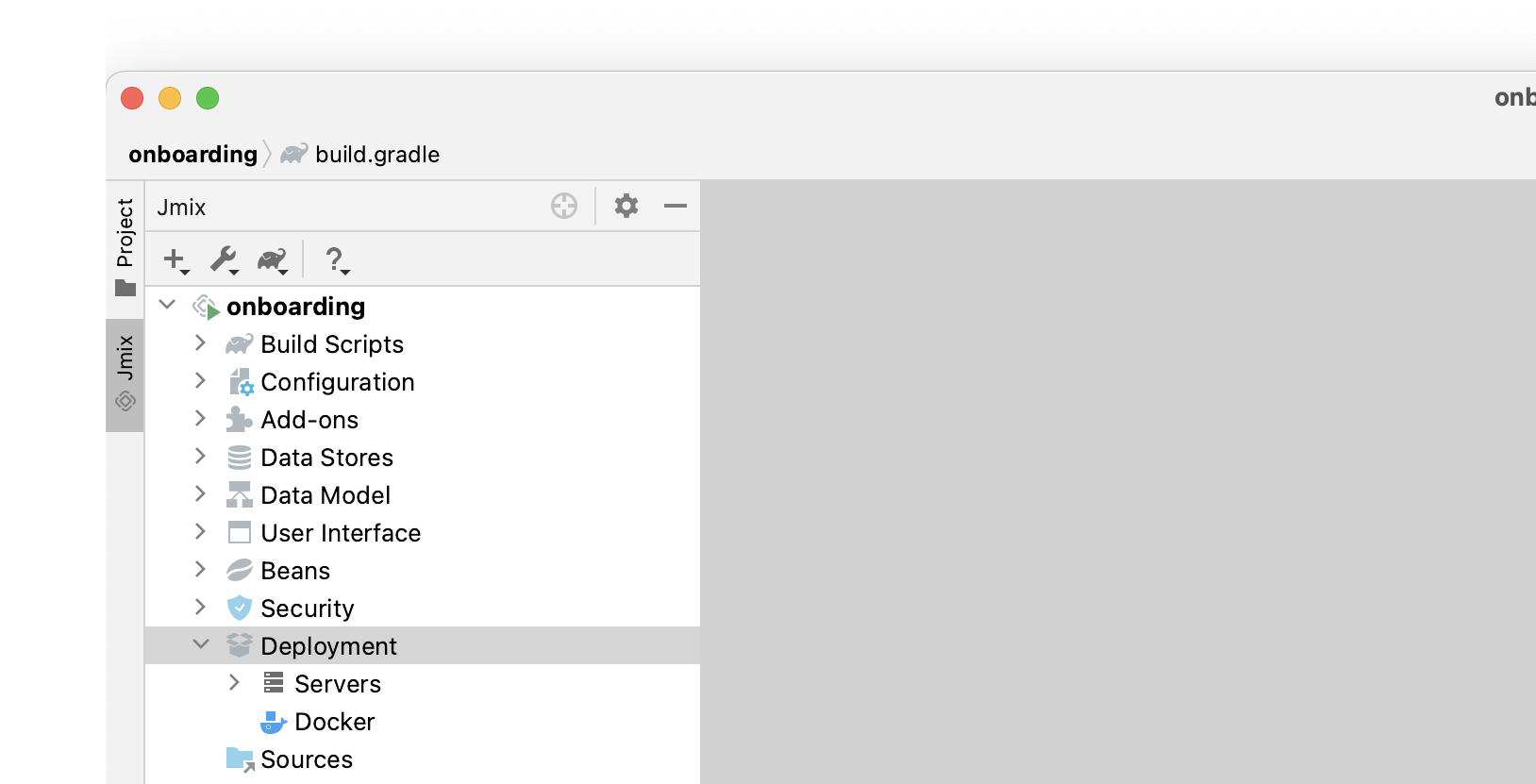Collapse the onboarding root node
1536x784 pixels.
point(167,305)
